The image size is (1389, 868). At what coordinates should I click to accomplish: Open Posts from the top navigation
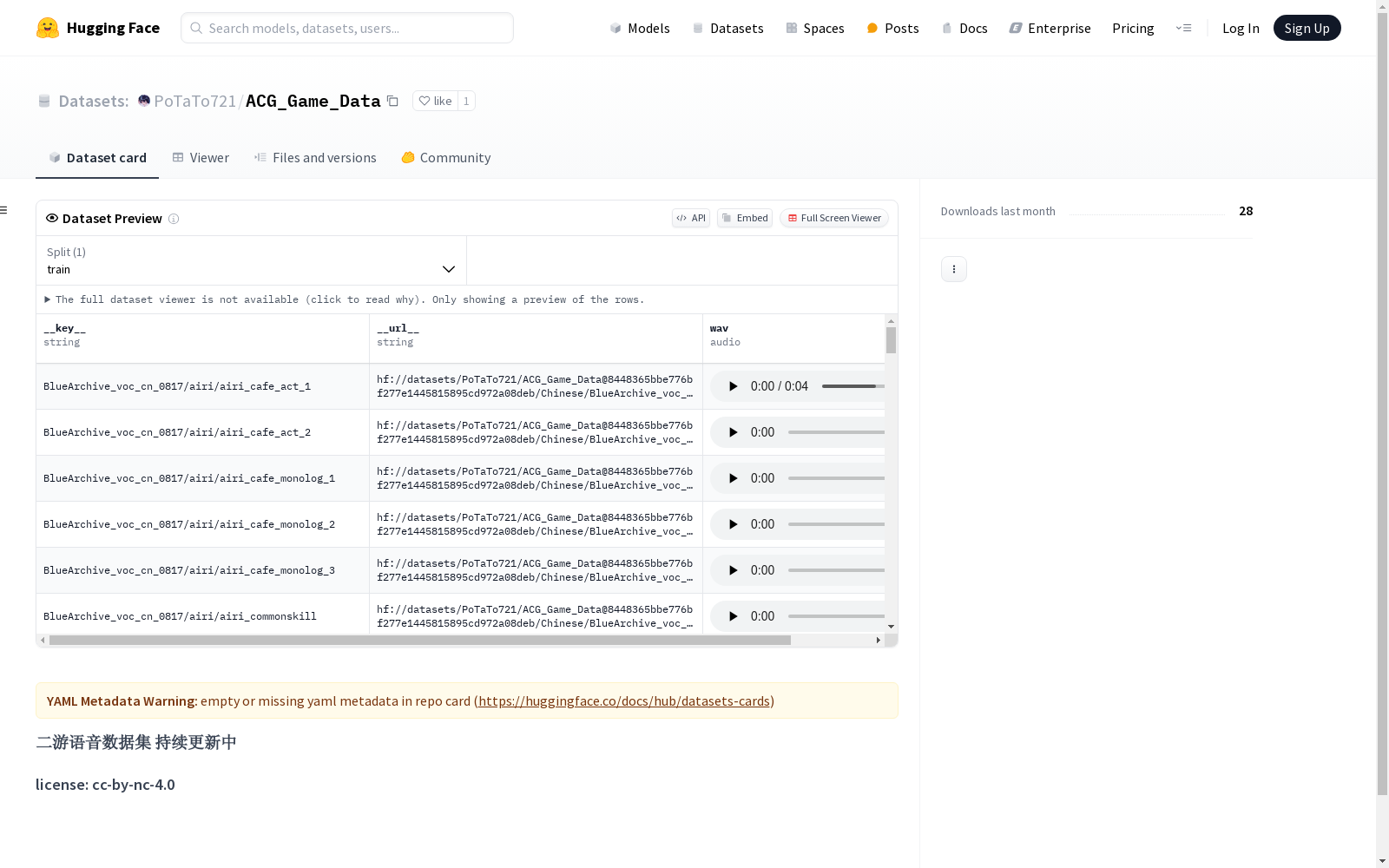coord(892,28)
